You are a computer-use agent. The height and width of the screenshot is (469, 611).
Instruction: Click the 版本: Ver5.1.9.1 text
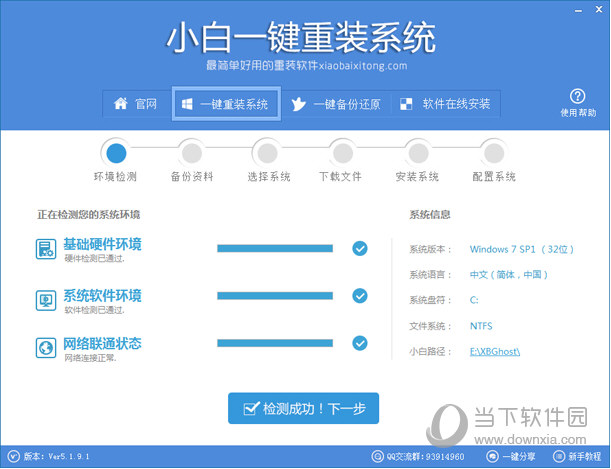(57, 457)
